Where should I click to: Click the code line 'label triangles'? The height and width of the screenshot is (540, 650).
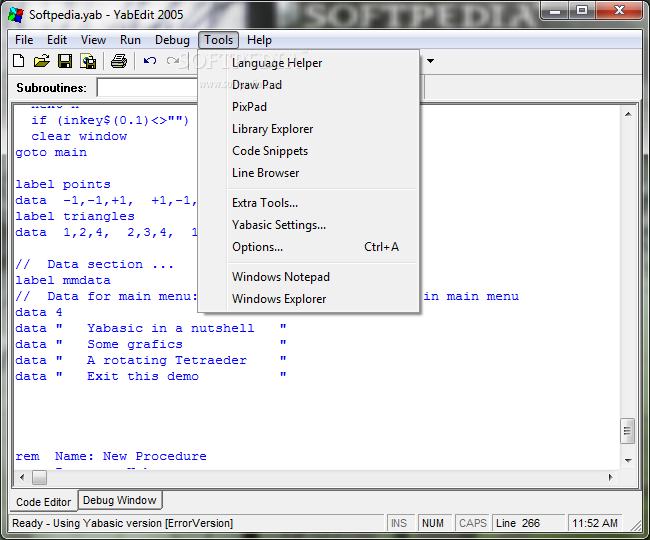75,216
